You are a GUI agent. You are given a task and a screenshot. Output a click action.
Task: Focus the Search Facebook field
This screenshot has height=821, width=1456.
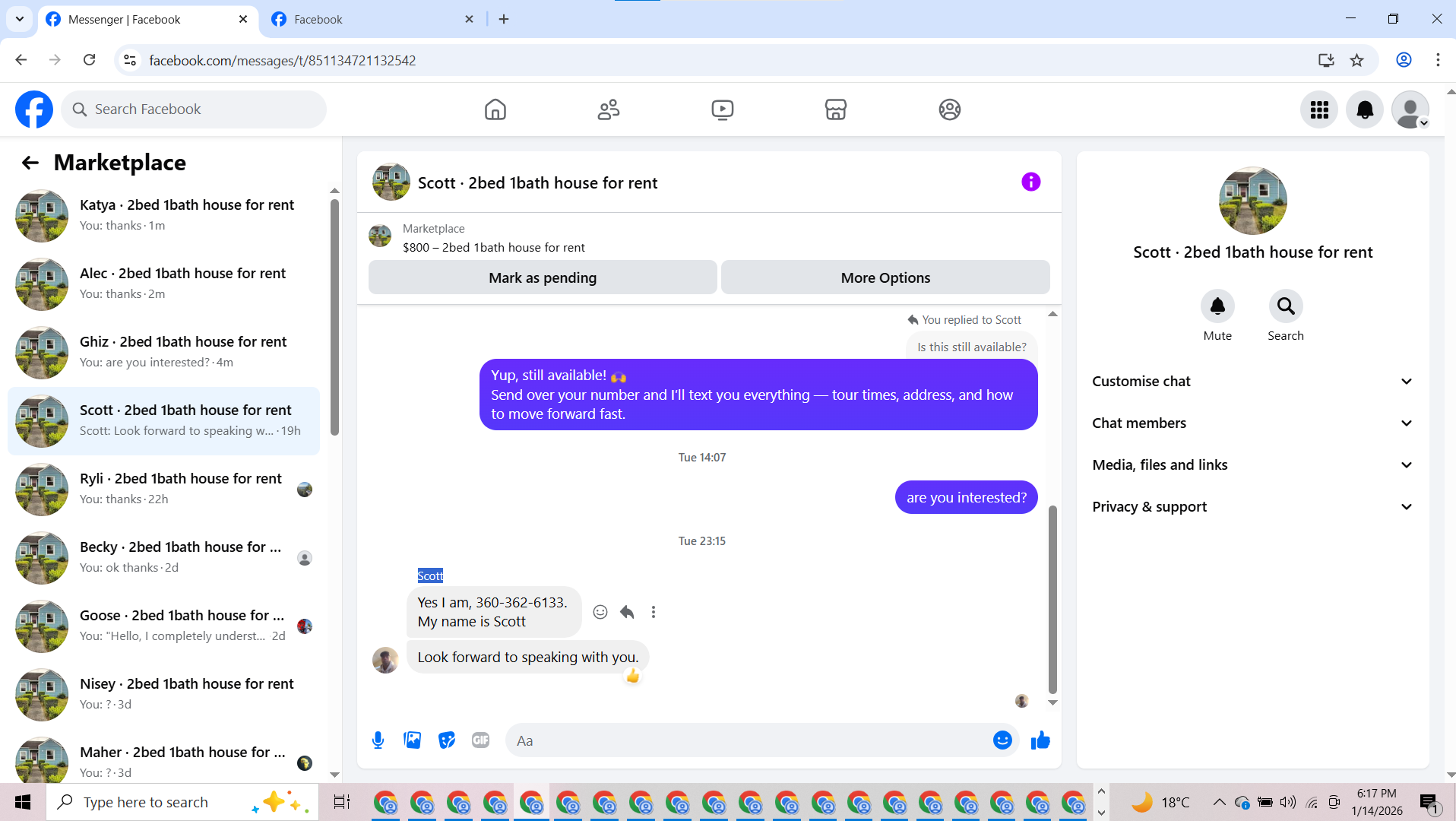coord(194,109)
